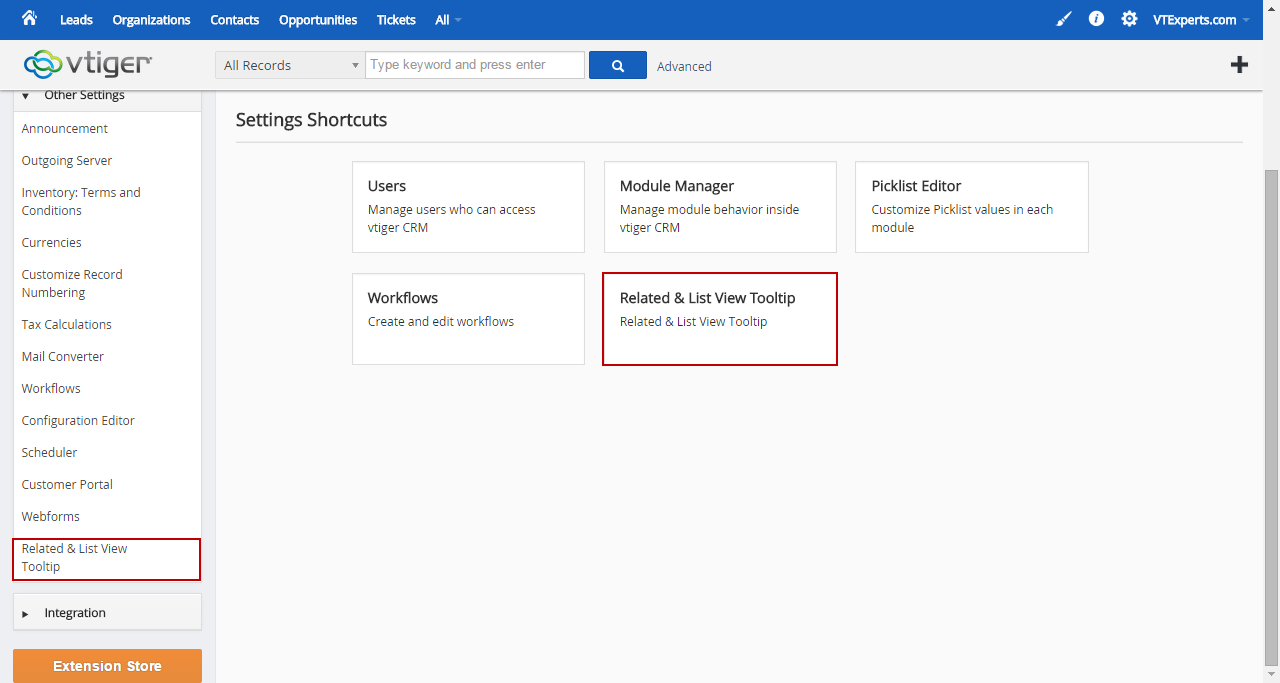Collapse the Other Settings section

tap(107, 97)
